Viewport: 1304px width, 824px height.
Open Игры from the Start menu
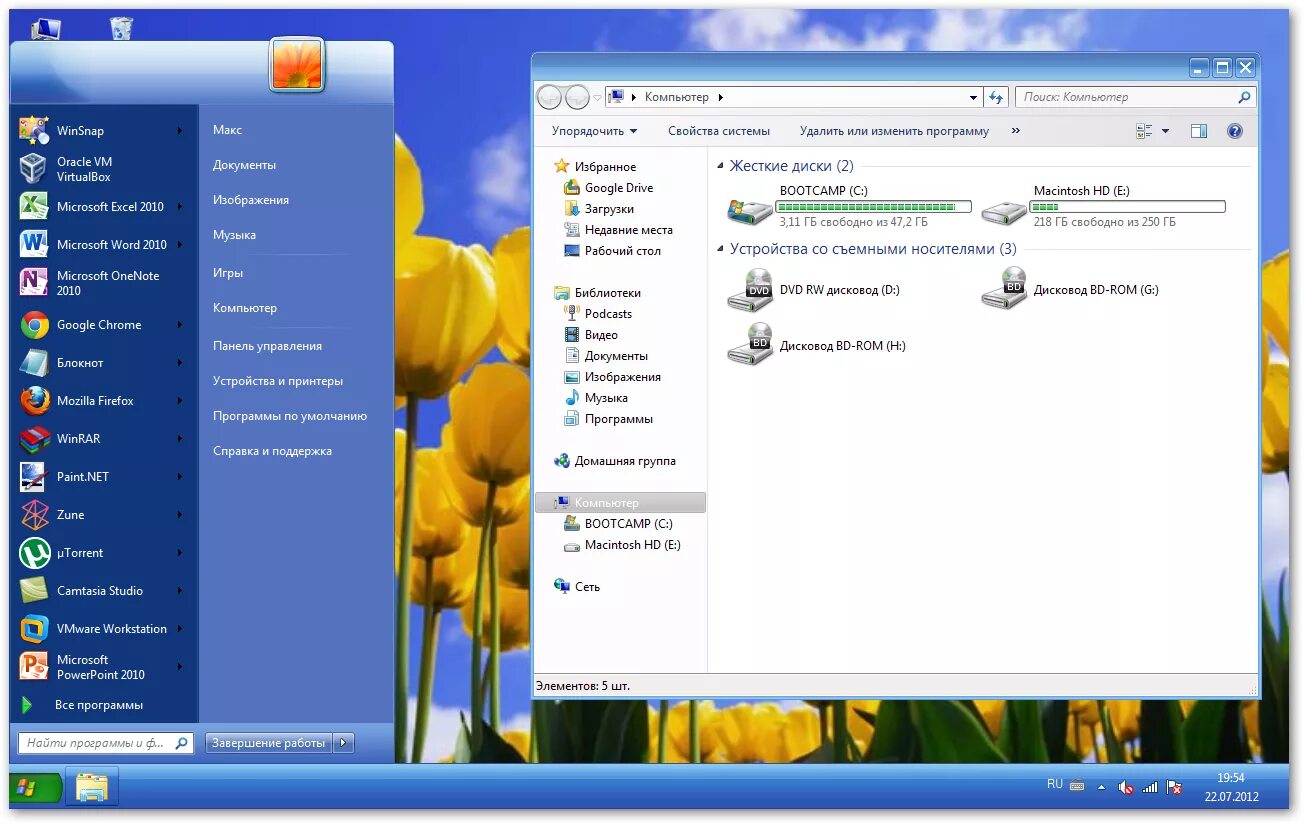pyautogui.click(x=228, y=273)
